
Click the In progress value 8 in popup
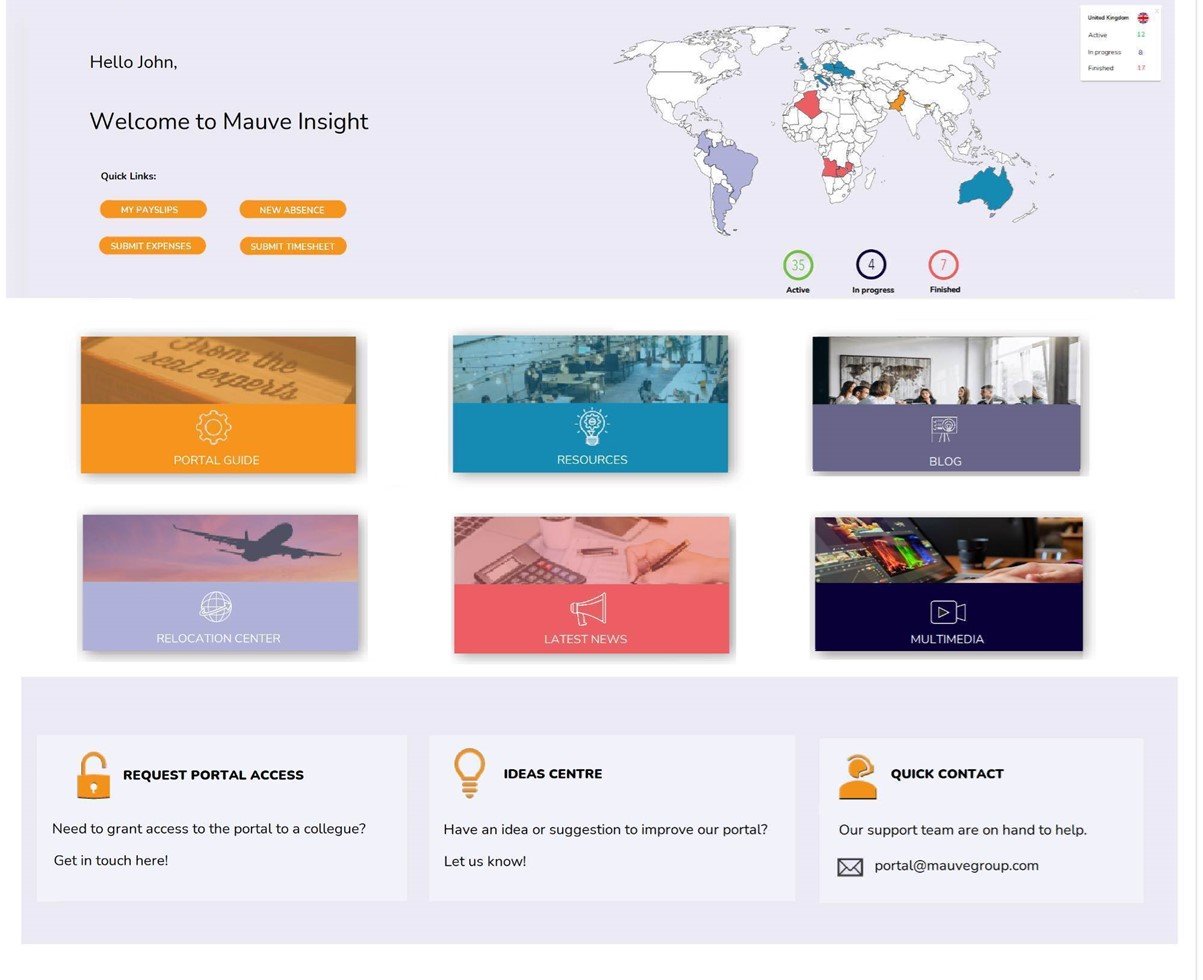1140,52
